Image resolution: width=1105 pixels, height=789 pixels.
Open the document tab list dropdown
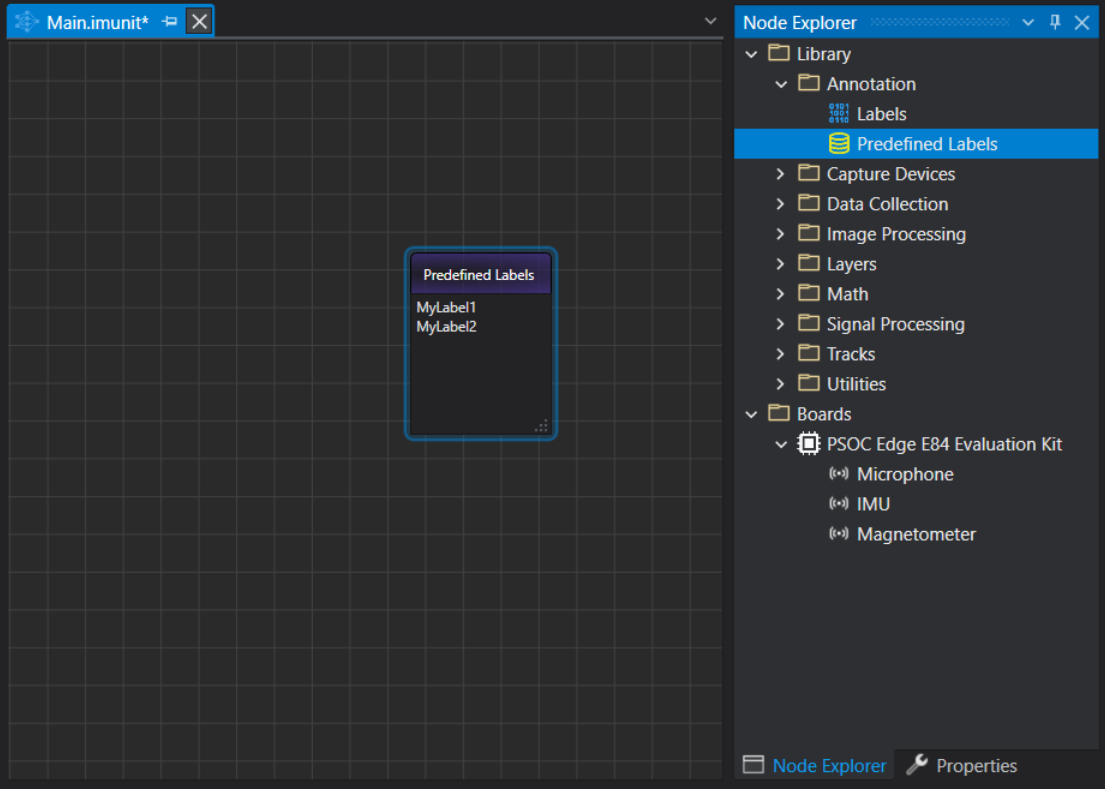coord(711,21)
